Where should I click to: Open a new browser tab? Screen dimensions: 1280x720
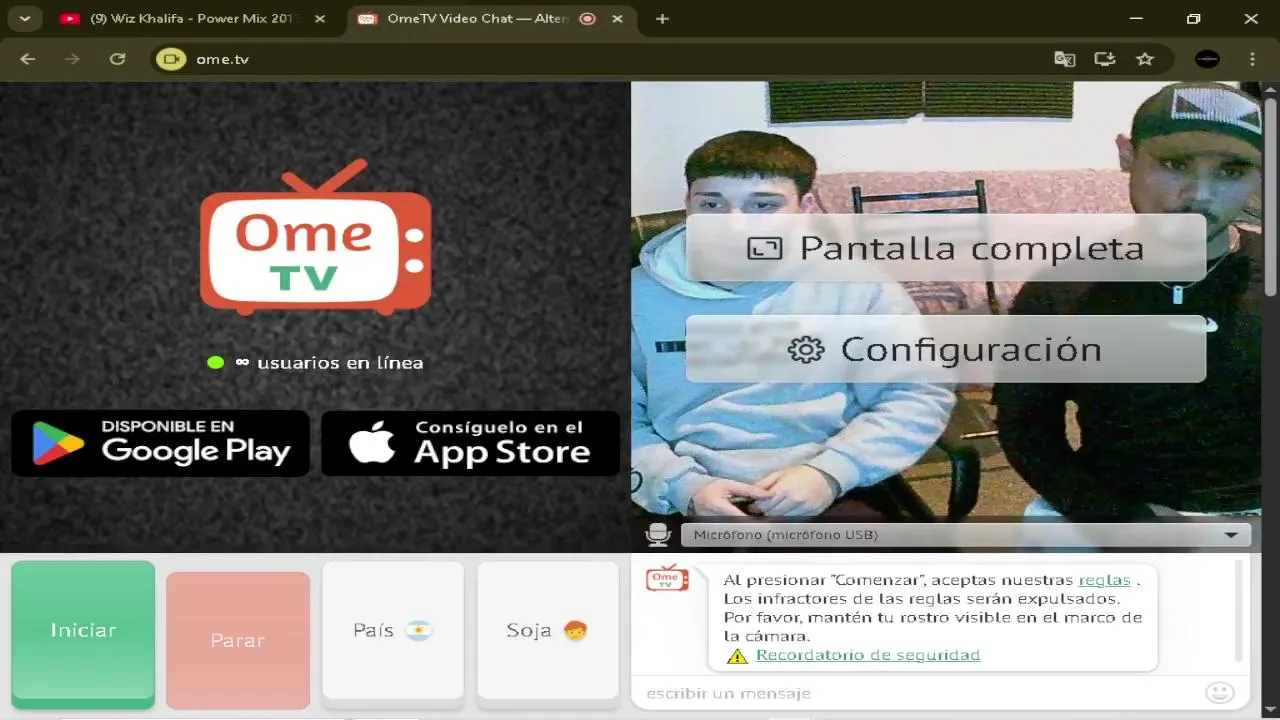[x=662, y=18]
